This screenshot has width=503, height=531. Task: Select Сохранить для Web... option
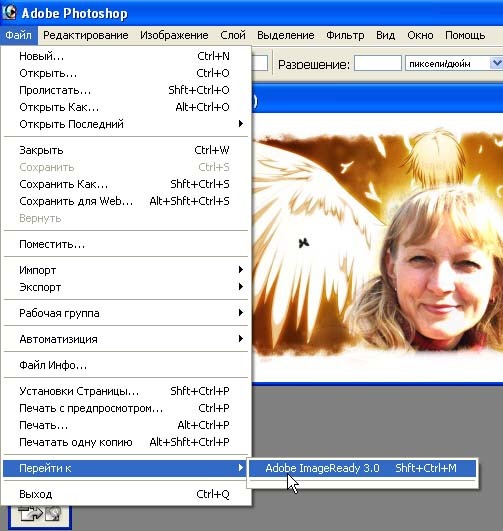pyautogui.click(x=126, y=201)
